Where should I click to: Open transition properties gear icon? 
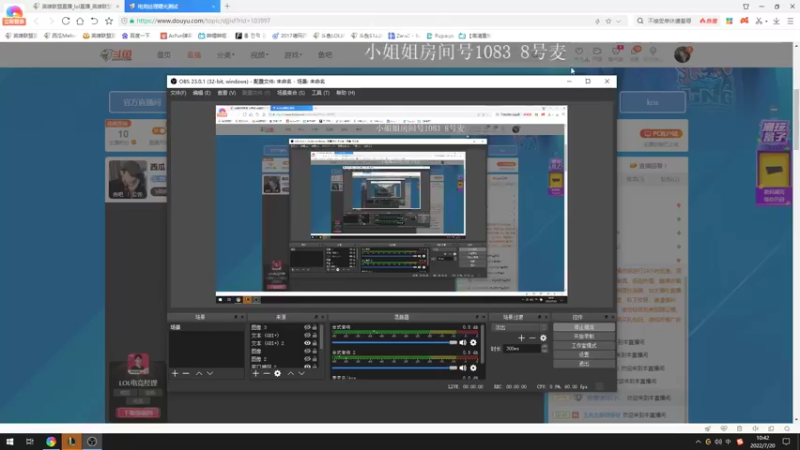click(x=543, y=338)
